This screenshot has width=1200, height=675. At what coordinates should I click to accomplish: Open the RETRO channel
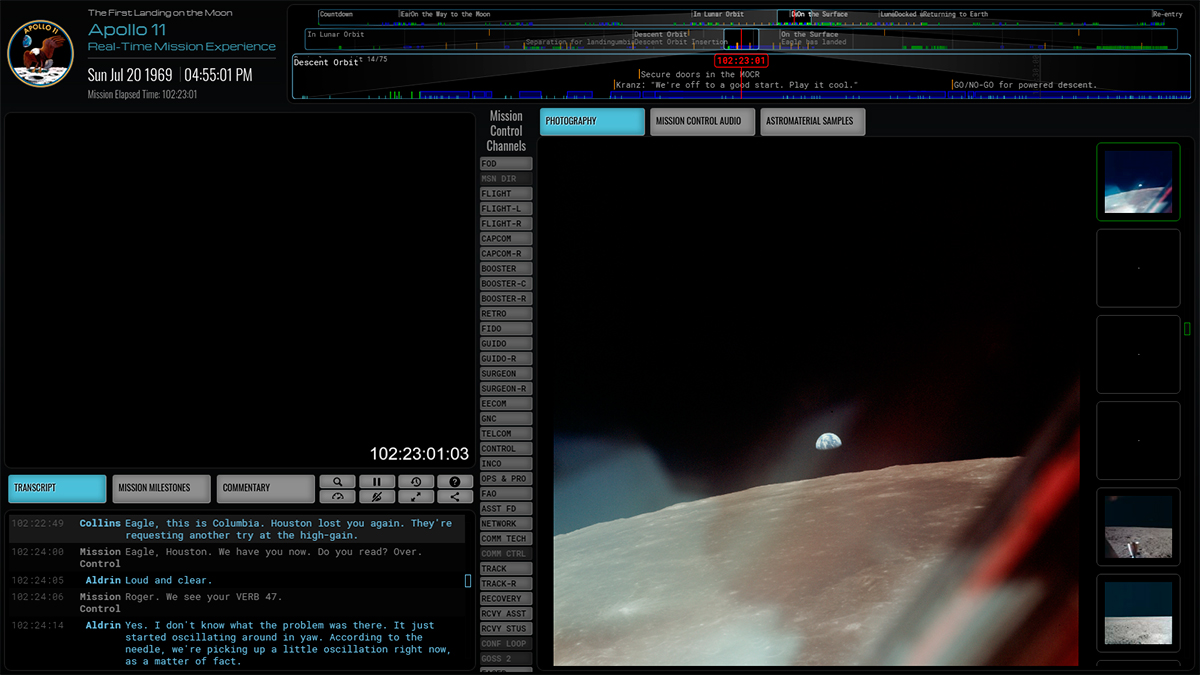click(506, 314)
